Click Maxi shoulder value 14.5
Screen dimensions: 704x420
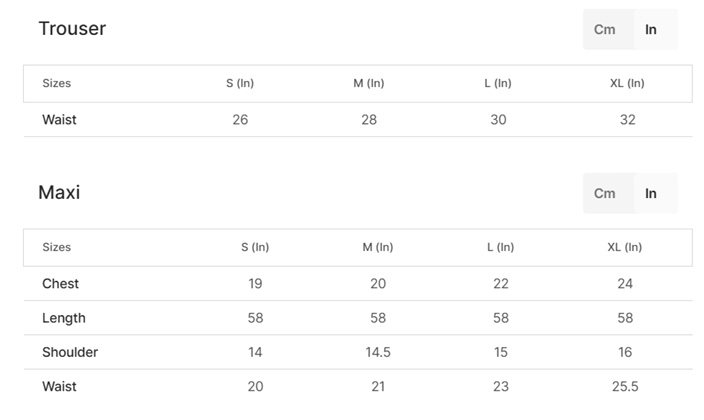378,352
